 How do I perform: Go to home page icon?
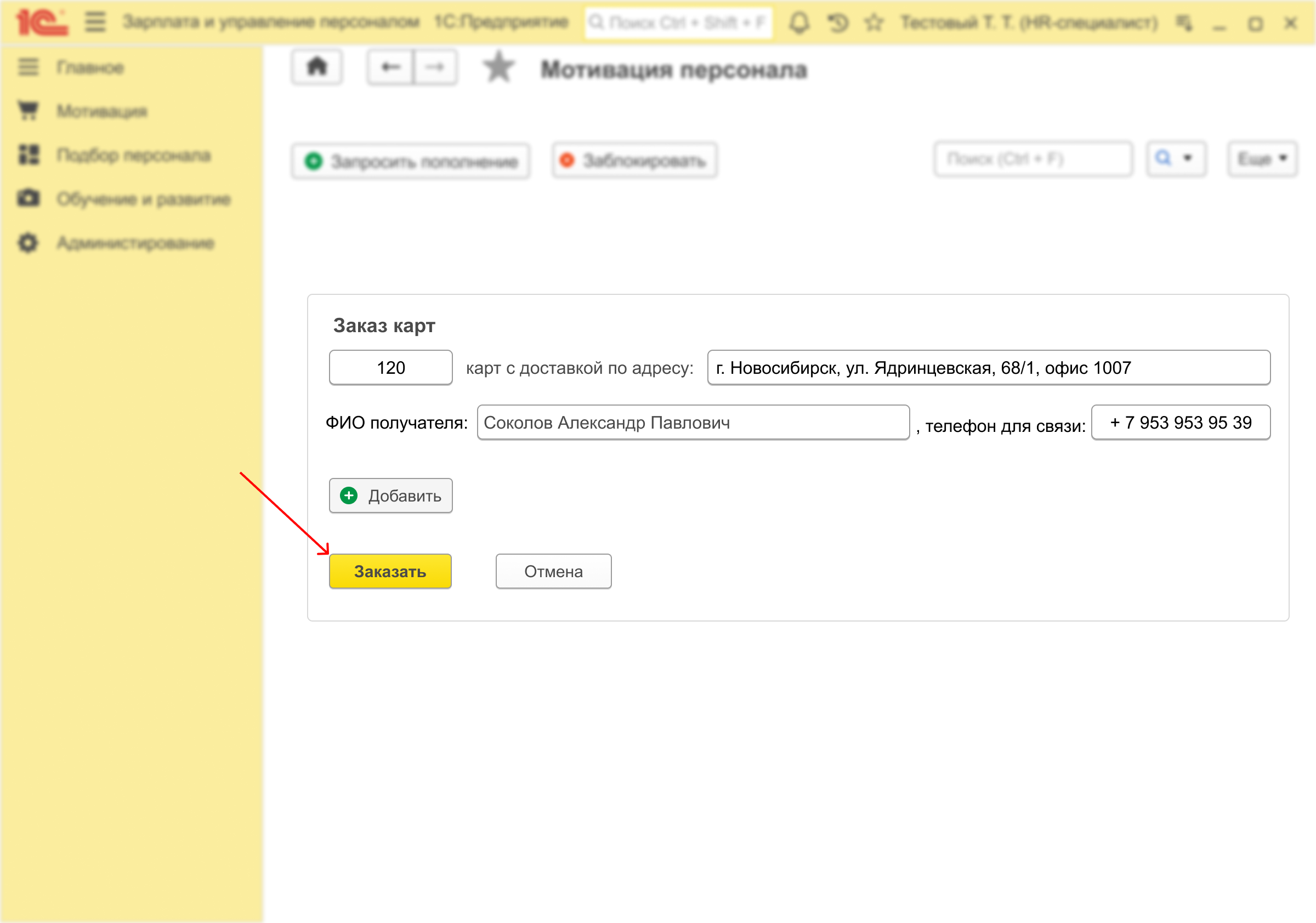(317, 67)
